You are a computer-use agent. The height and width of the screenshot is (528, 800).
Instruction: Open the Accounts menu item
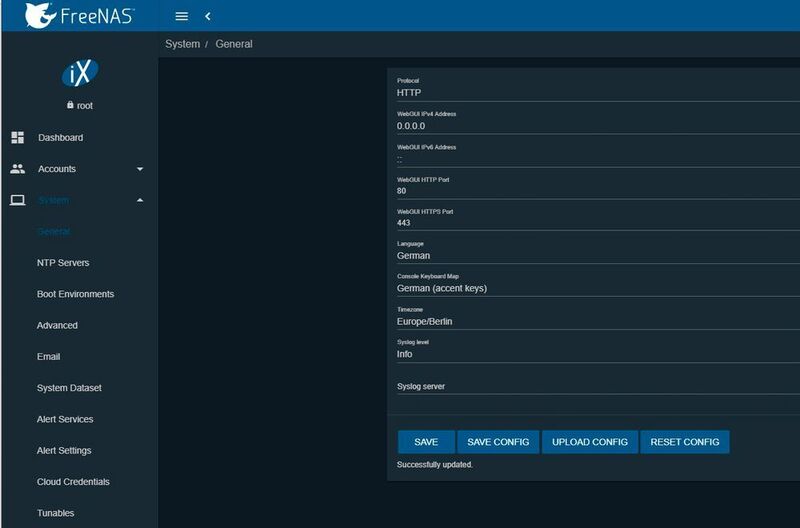[57, 169]
